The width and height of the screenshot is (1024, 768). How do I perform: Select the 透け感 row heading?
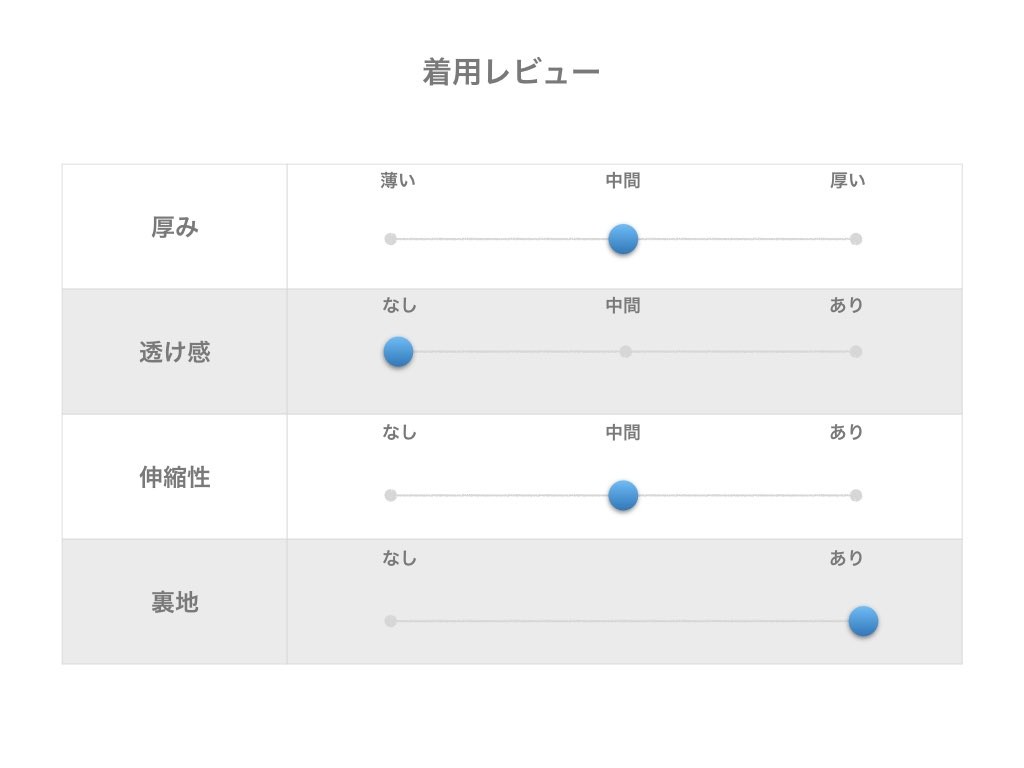click(175, 353)
